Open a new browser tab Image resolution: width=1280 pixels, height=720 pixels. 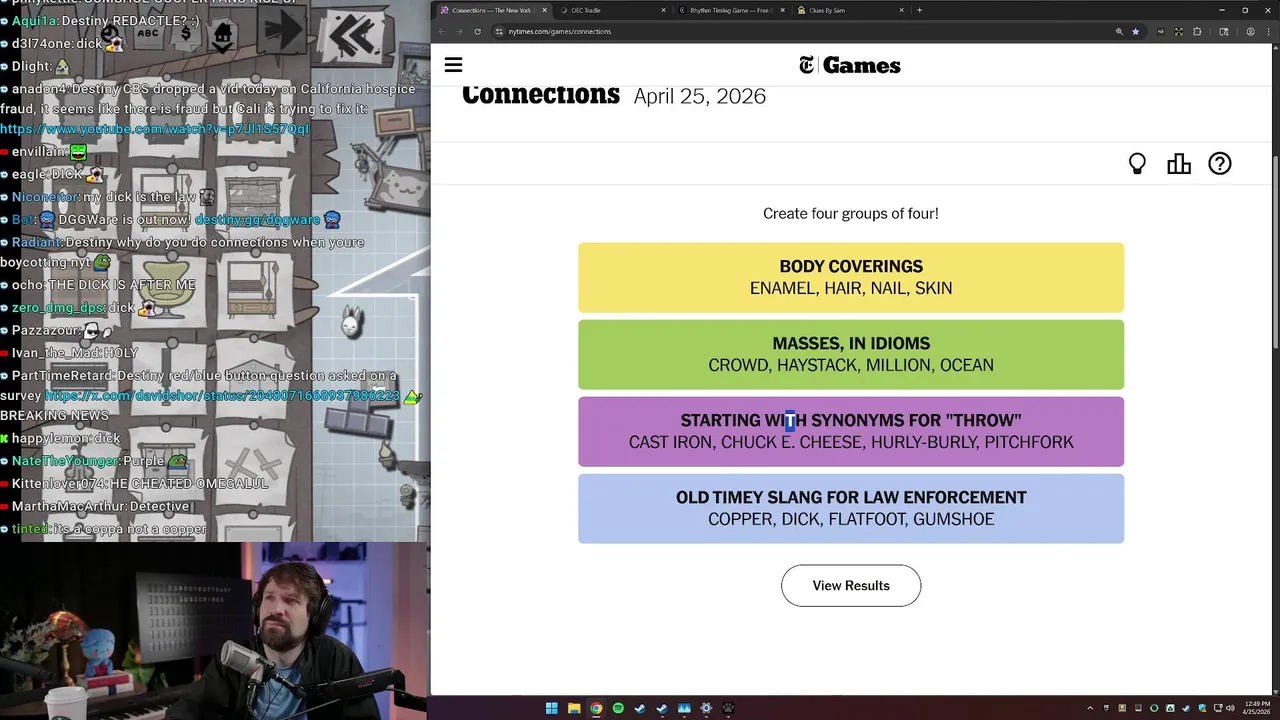click(920, 10)
